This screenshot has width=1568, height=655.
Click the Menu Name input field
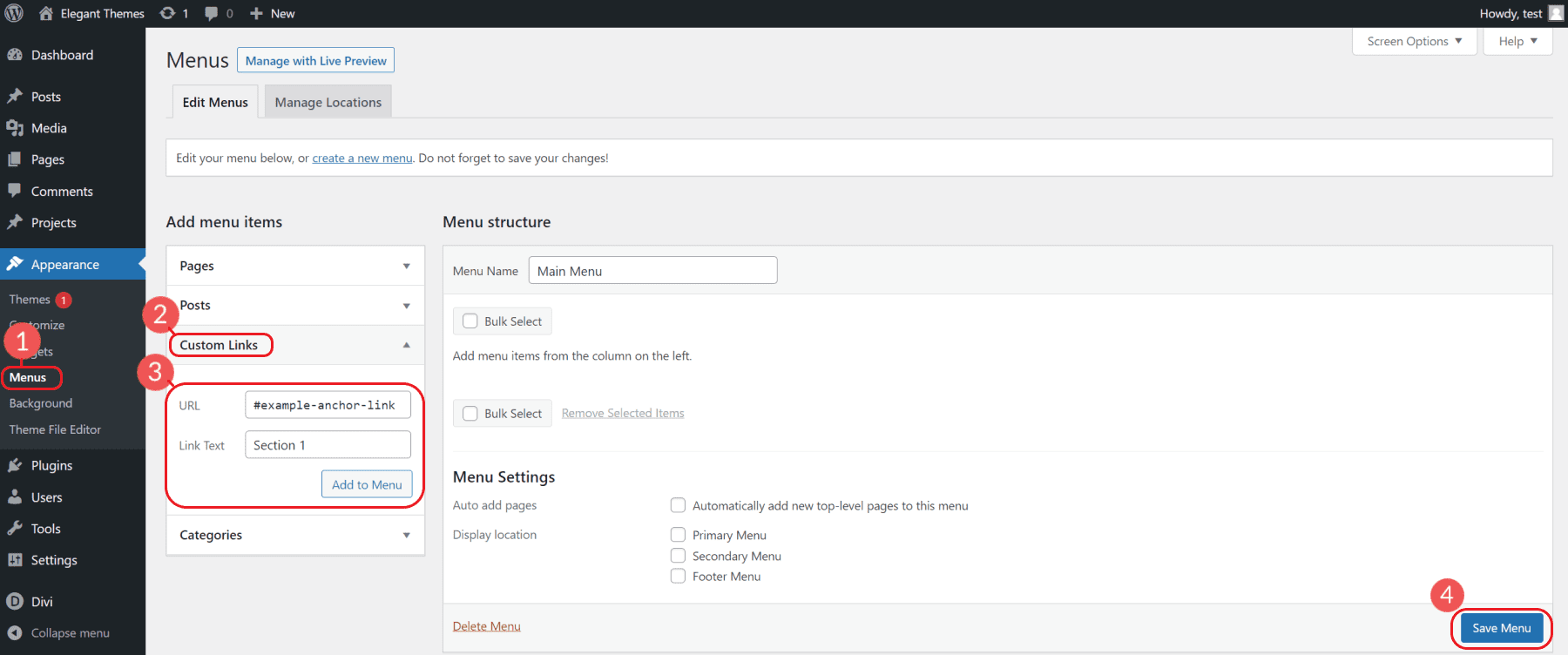[652, 271]
